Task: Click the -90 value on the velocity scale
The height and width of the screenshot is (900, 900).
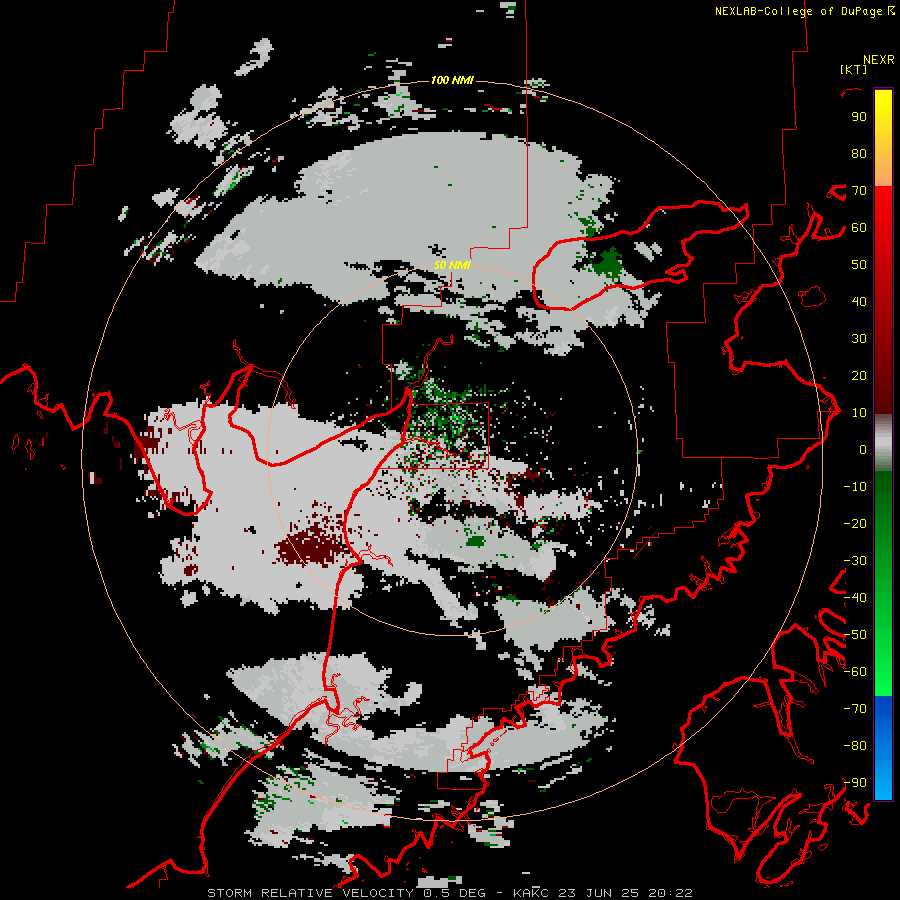Action: (x=855, y=783)
